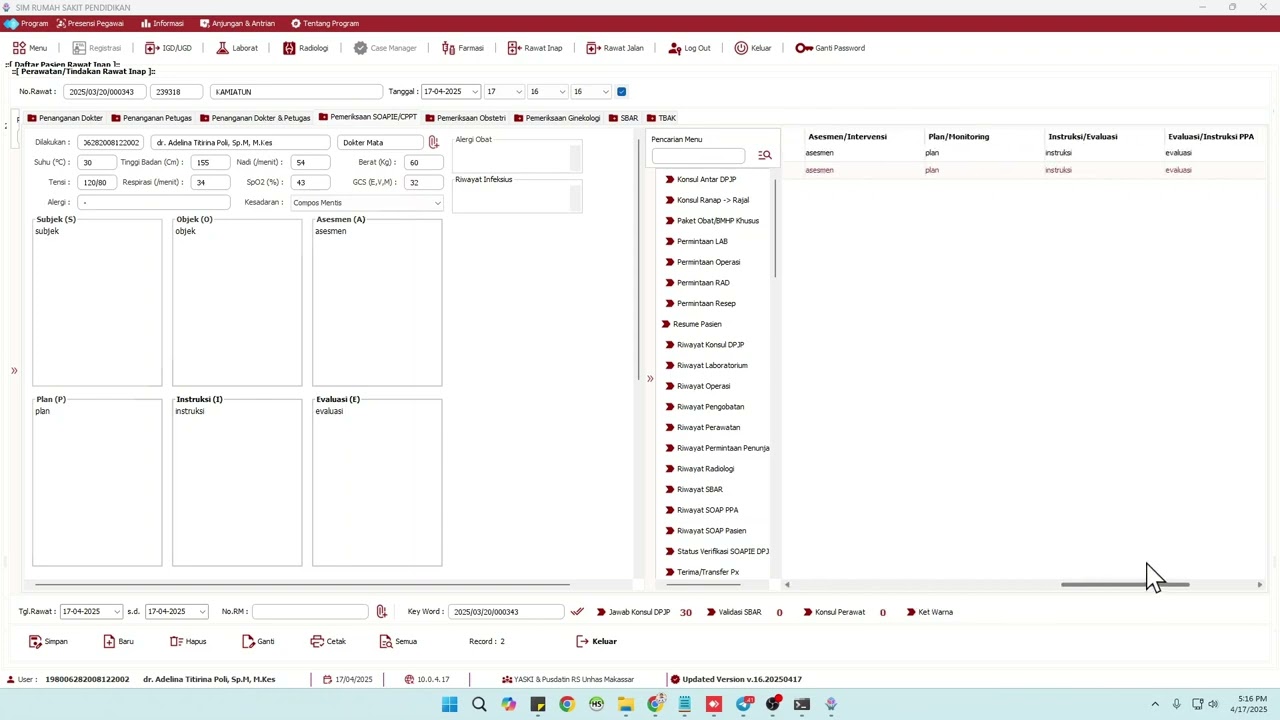Open the Informasi menu
This screenshot has height=720, width=1280.
pos(162,23)
